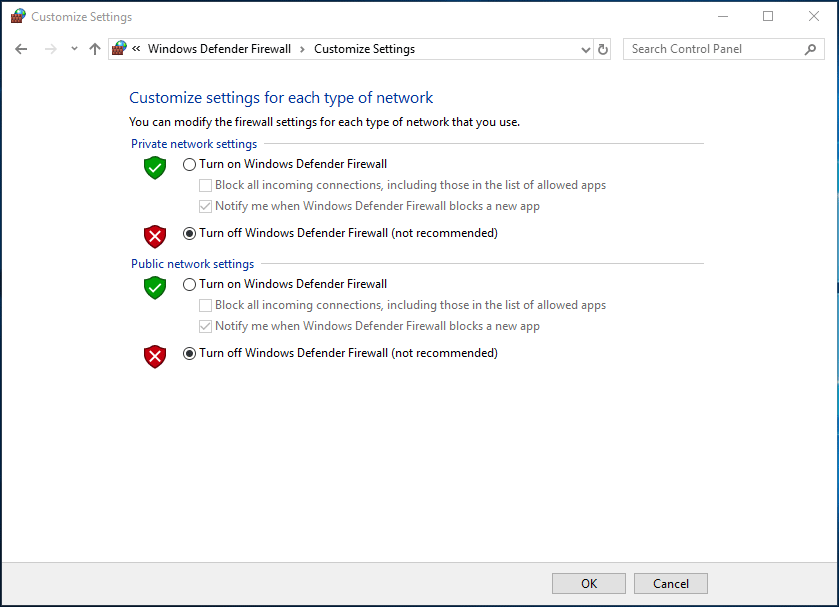This screenshot has height=607, width=839.
Task: Click the green shield in Public network settings
Action: point(154,287)
